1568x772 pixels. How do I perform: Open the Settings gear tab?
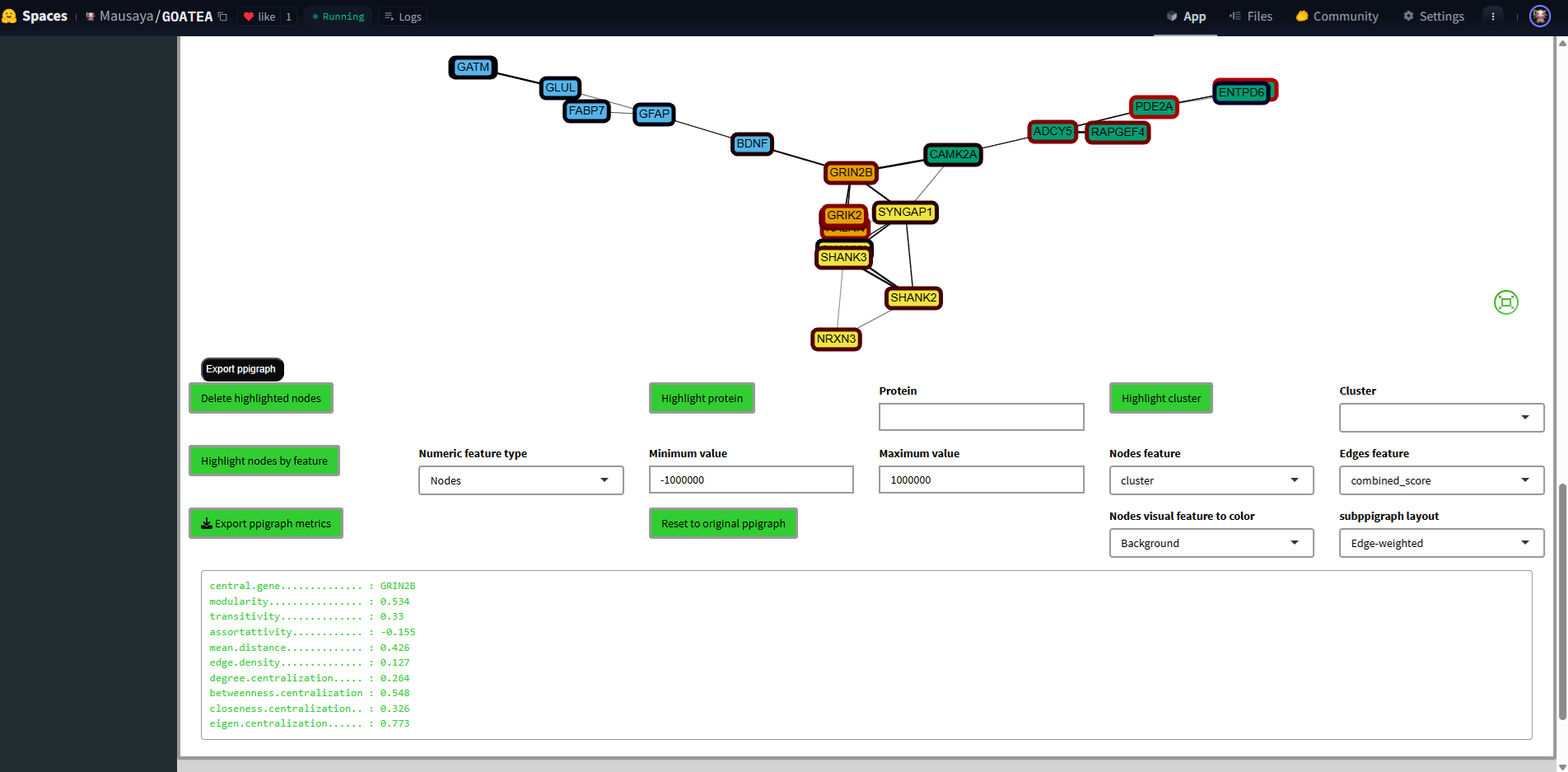point(1433,16)
